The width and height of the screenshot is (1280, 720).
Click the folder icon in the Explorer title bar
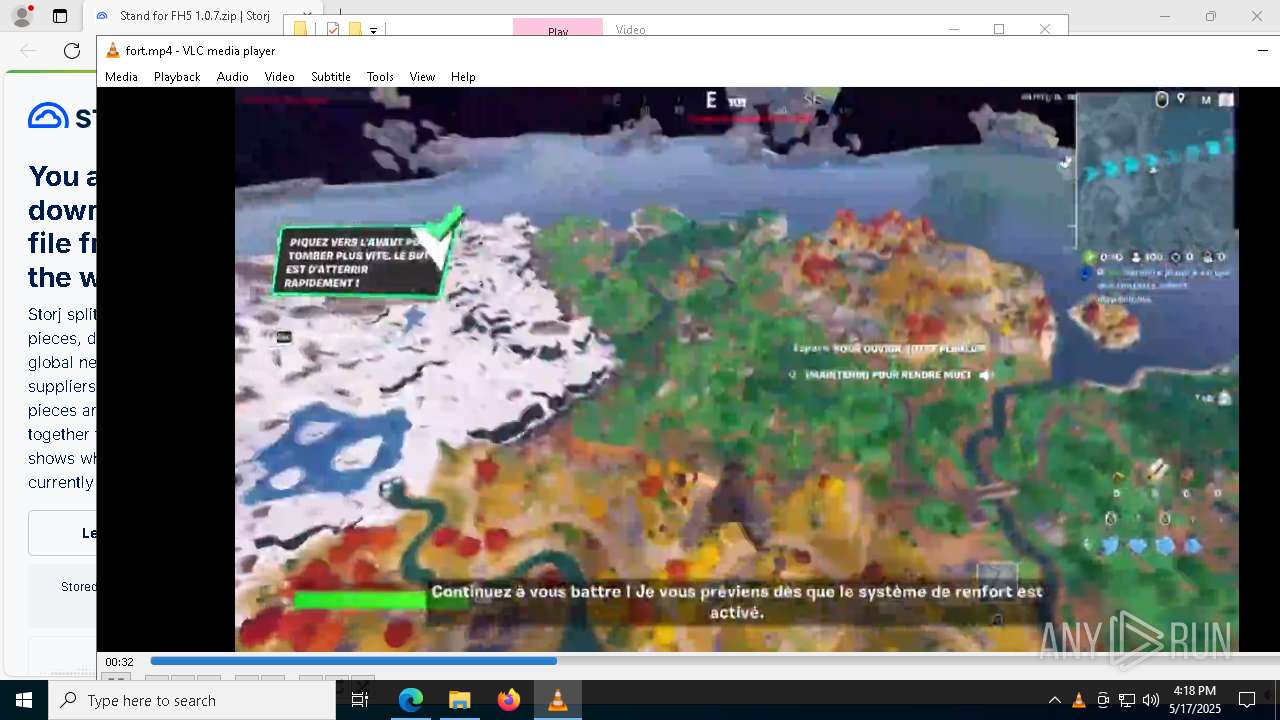(x=300, y=29)
